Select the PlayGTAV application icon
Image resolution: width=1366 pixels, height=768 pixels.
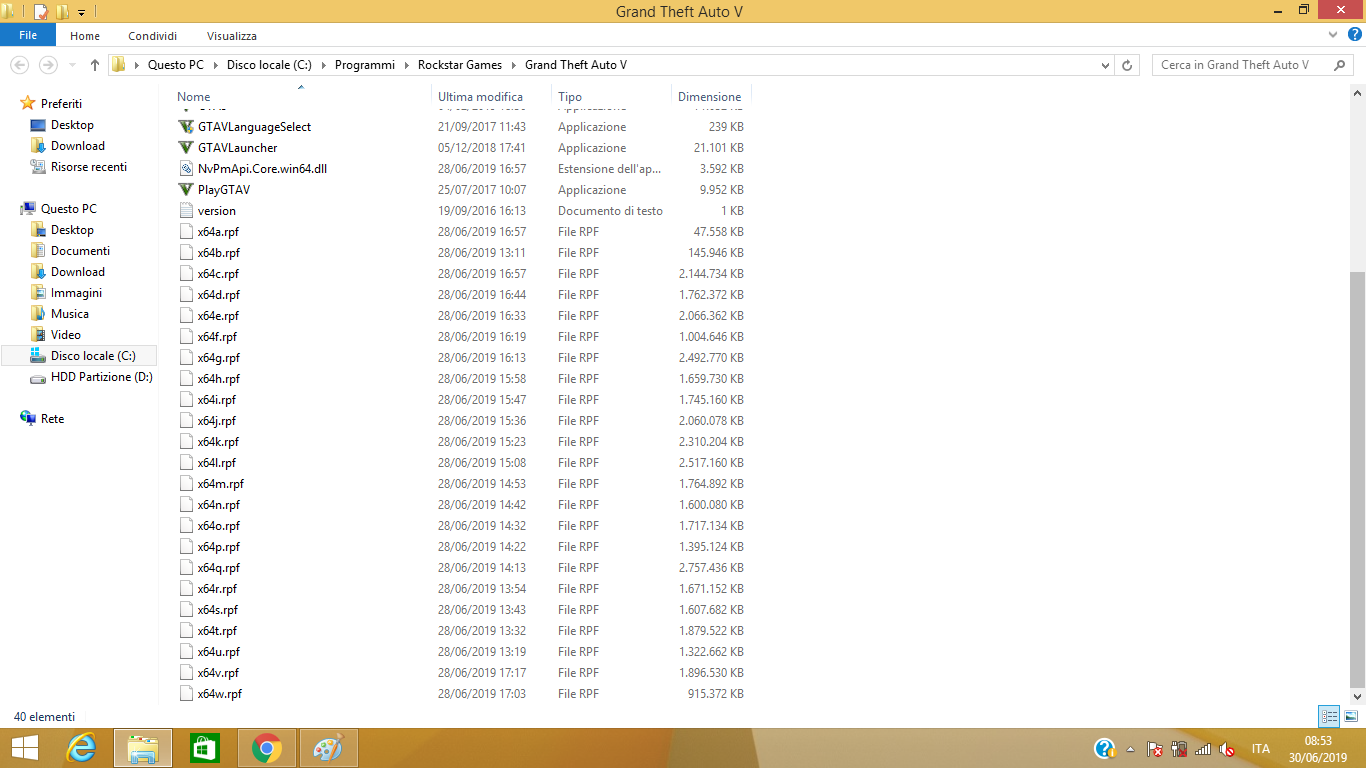[186, 190]
